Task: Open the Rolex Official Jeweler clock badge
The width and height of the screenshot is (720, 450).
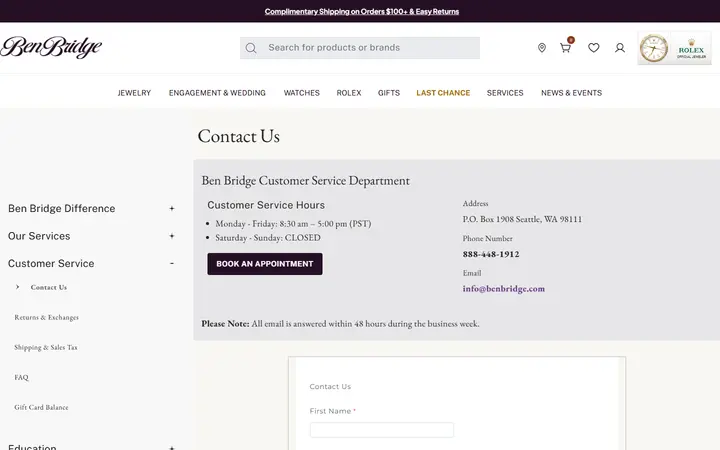Action: (x=674, y=48)
